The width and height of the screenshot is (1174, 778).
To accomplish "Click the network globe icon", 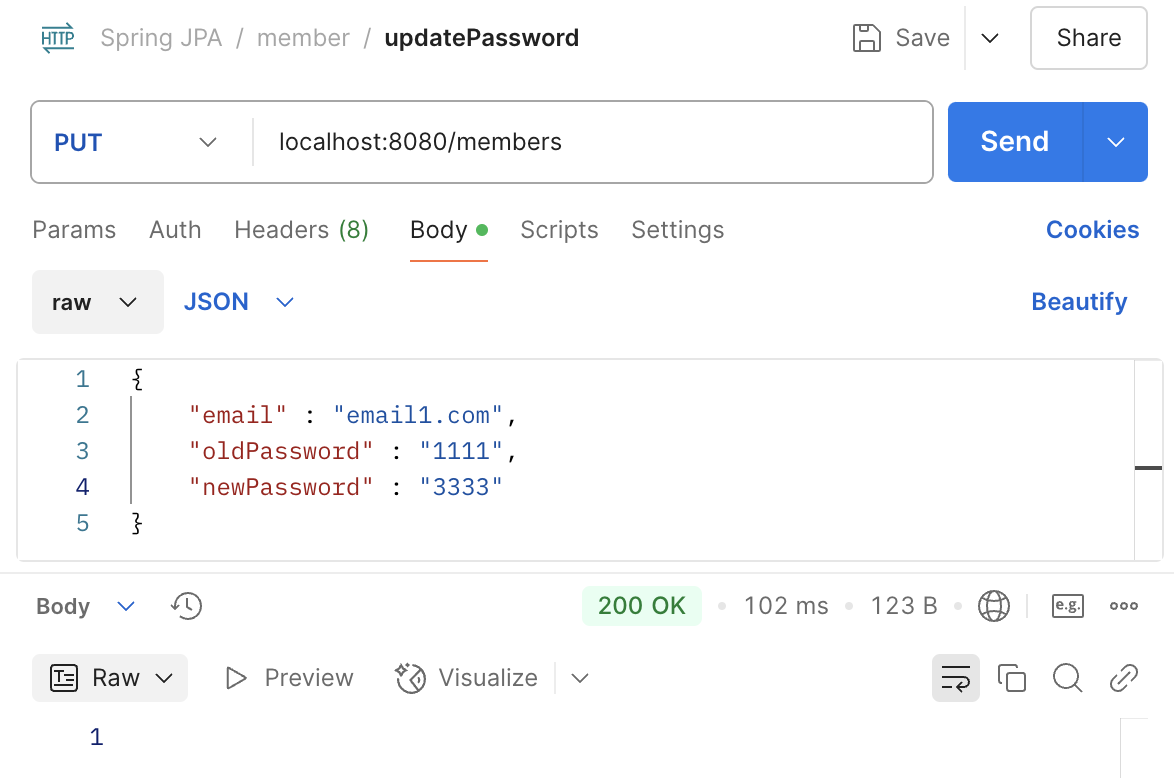I will 993,606.
